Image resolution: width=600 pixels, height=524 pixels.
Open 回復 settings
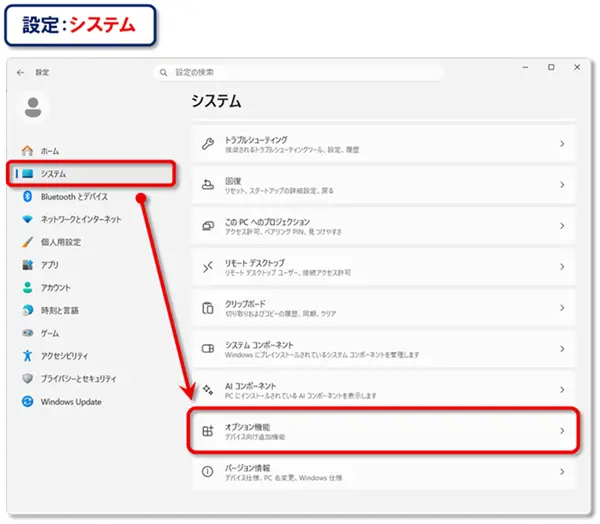384,185
